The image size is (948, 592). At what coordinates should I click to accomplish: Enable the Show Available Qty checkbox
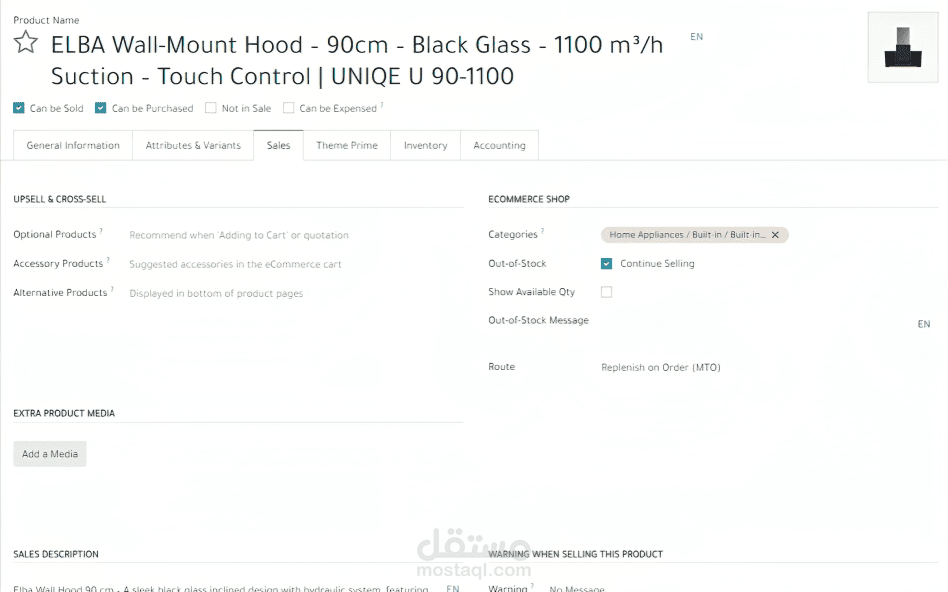(x=606, y=292)
